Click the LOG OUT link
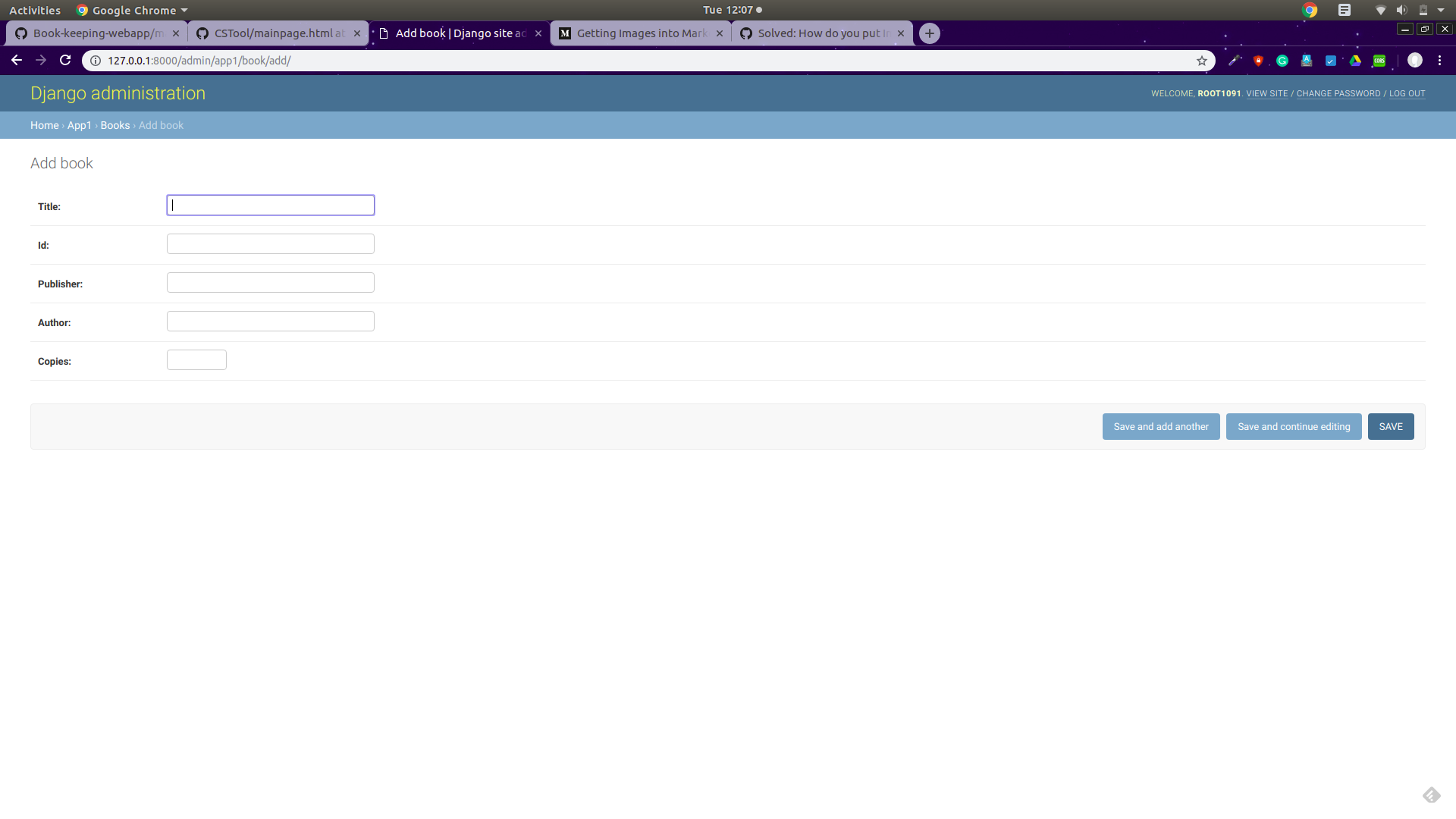 (x=1407, y=94)
